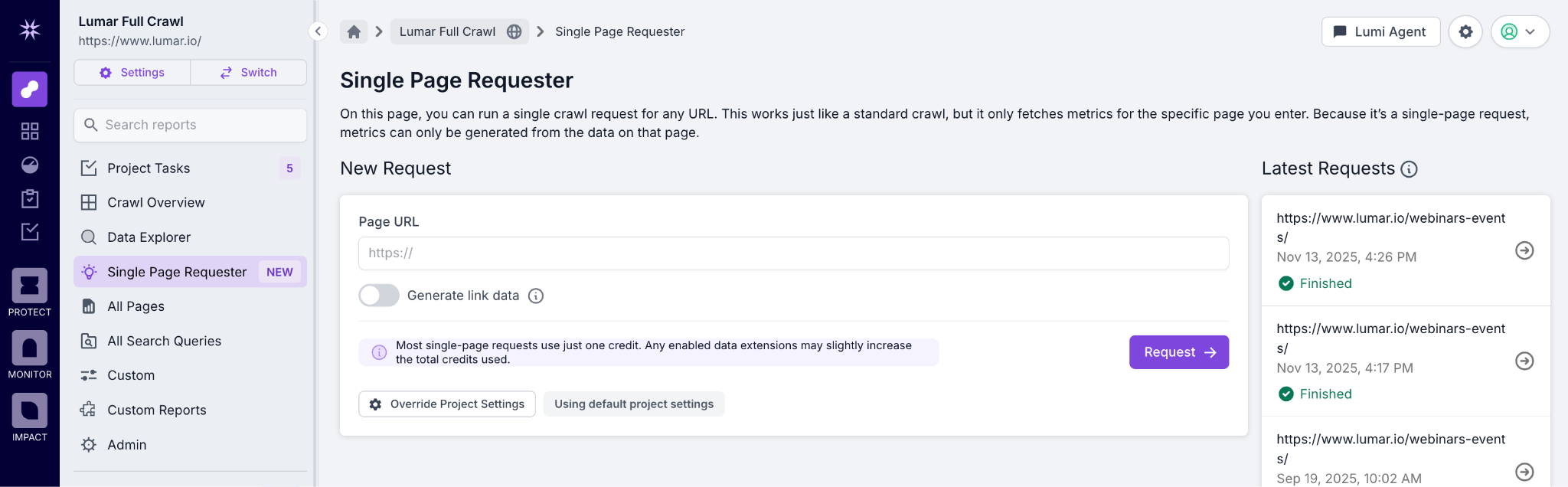Enable the Generate link data toggle
Image resolution: width=1568 pixels, height=487 pixels.
click(x=379, y=296)
